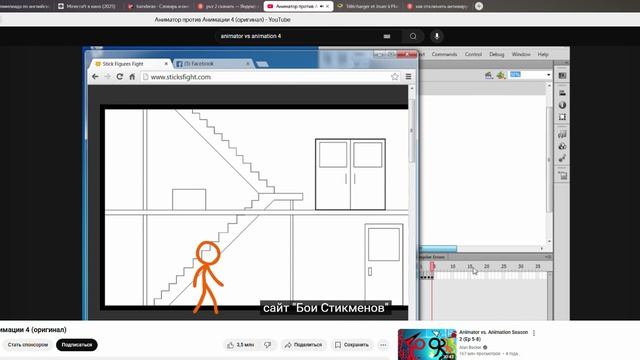This screenshot has width=640, height=360.
Task: Close the active Аниматор против YouTube tab
Action: (327, 6)
